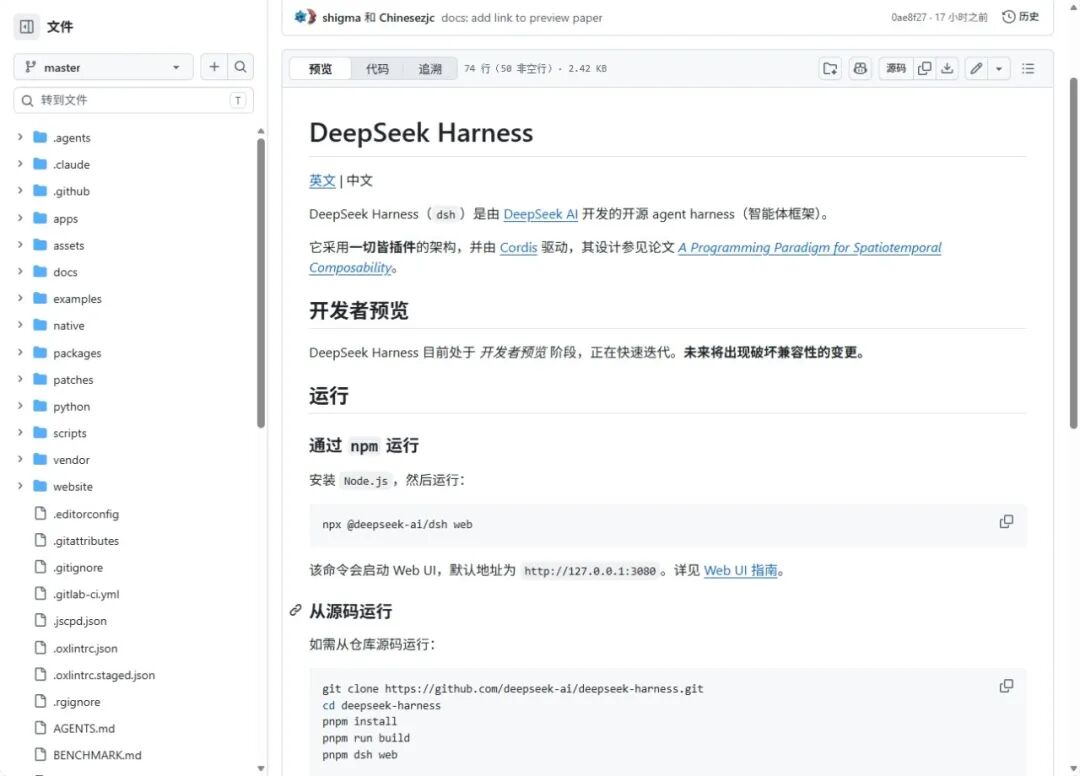Expand the .claude folder
1080x776 pixels.
pyautogui.click(x=20, y=164)
